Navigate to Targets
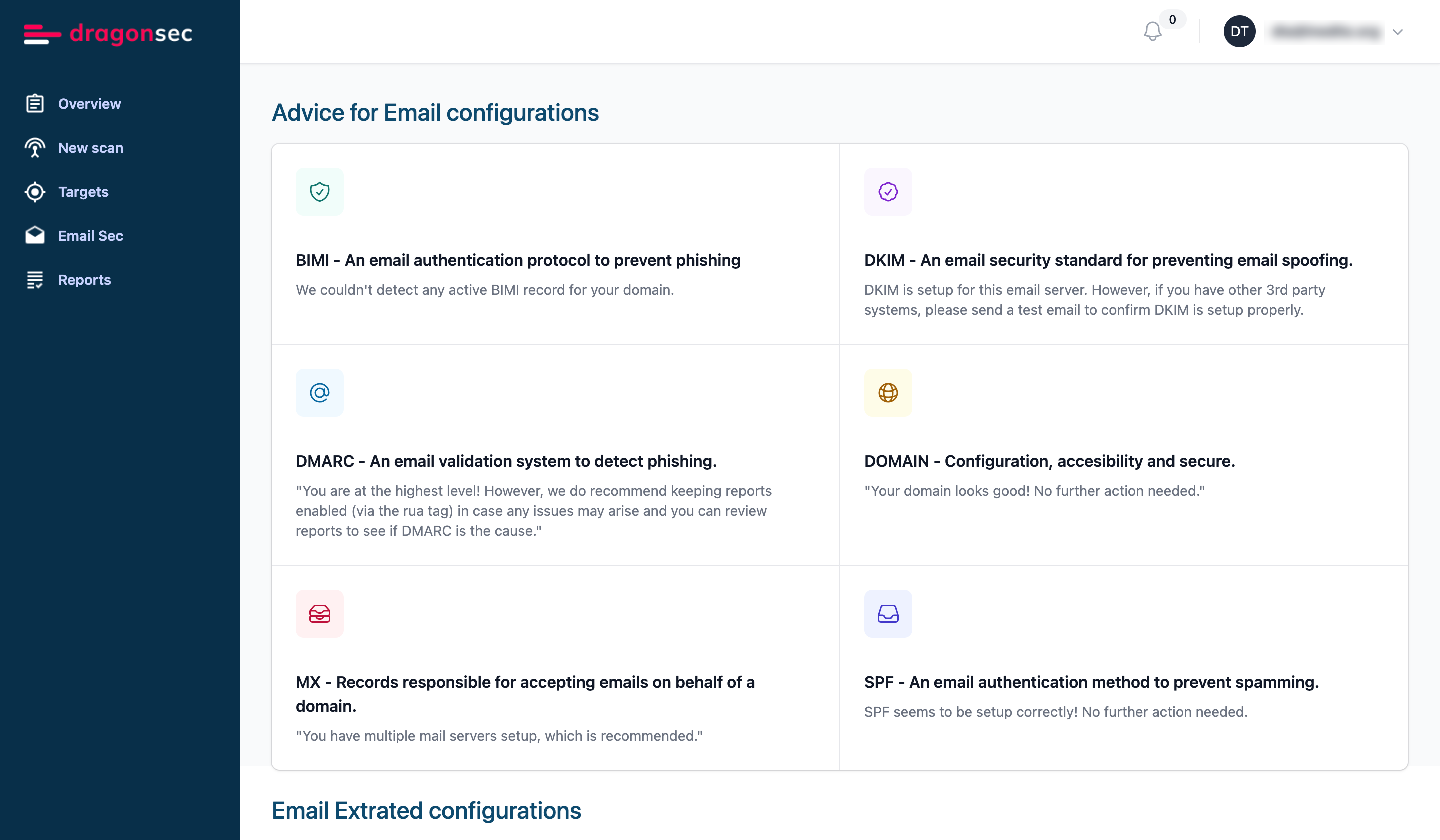1440x840 pixels. pyautogui.click(x=83, y=192)
